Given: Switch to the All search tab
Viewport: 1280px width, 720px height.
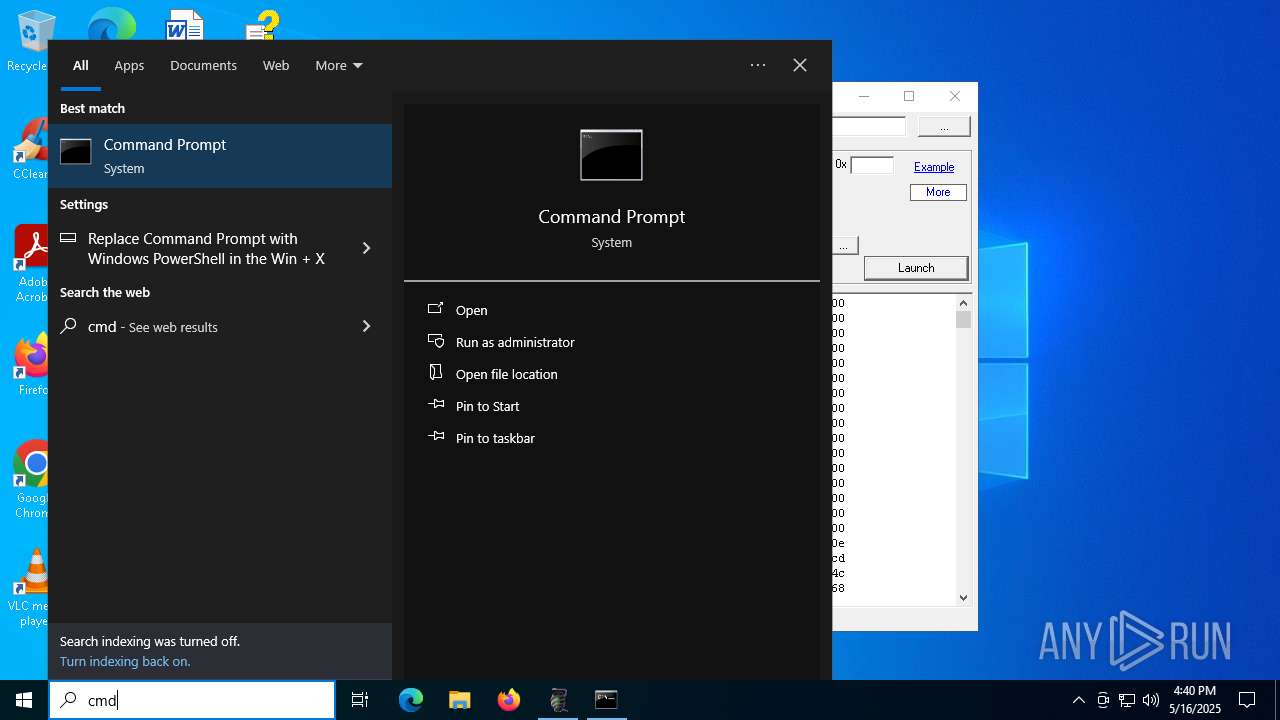Looking at the screenshot, I should [x=81, y=65].
